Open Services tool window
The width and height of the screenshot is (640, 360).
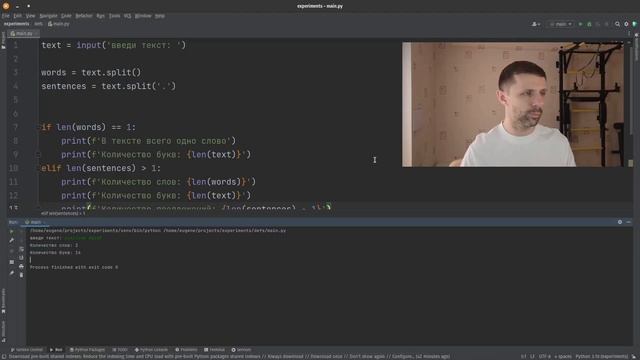pyautogui.click(x=241, y=350)
